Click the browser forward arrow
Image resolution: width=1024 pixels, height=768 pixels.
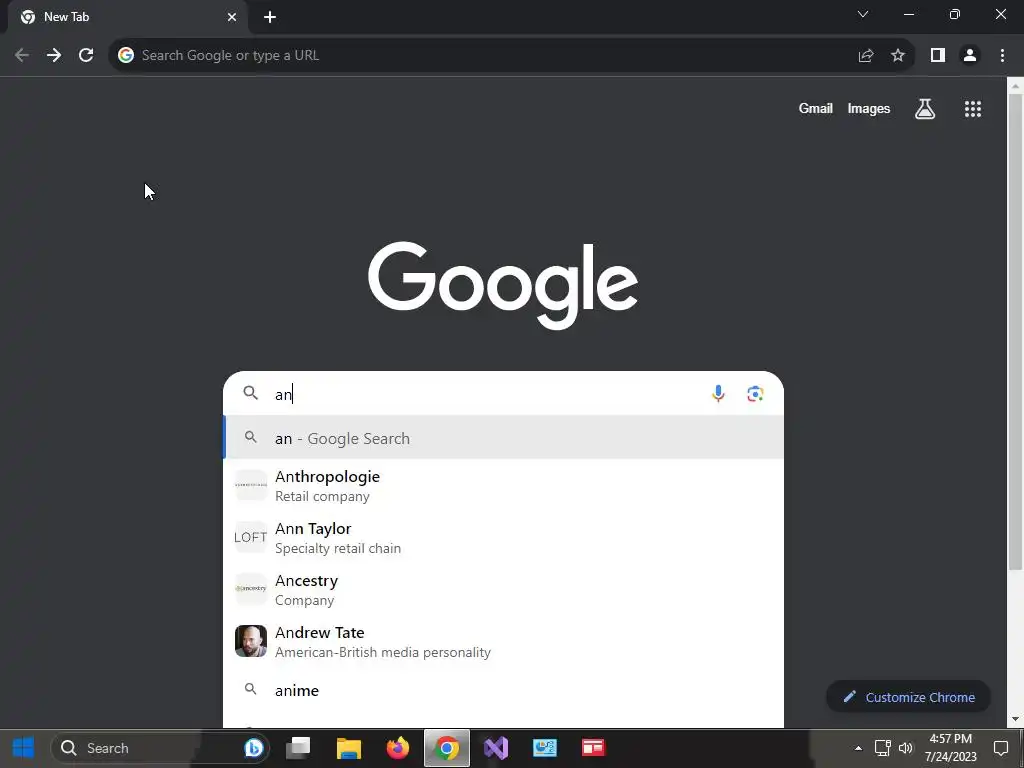[54, 56]
